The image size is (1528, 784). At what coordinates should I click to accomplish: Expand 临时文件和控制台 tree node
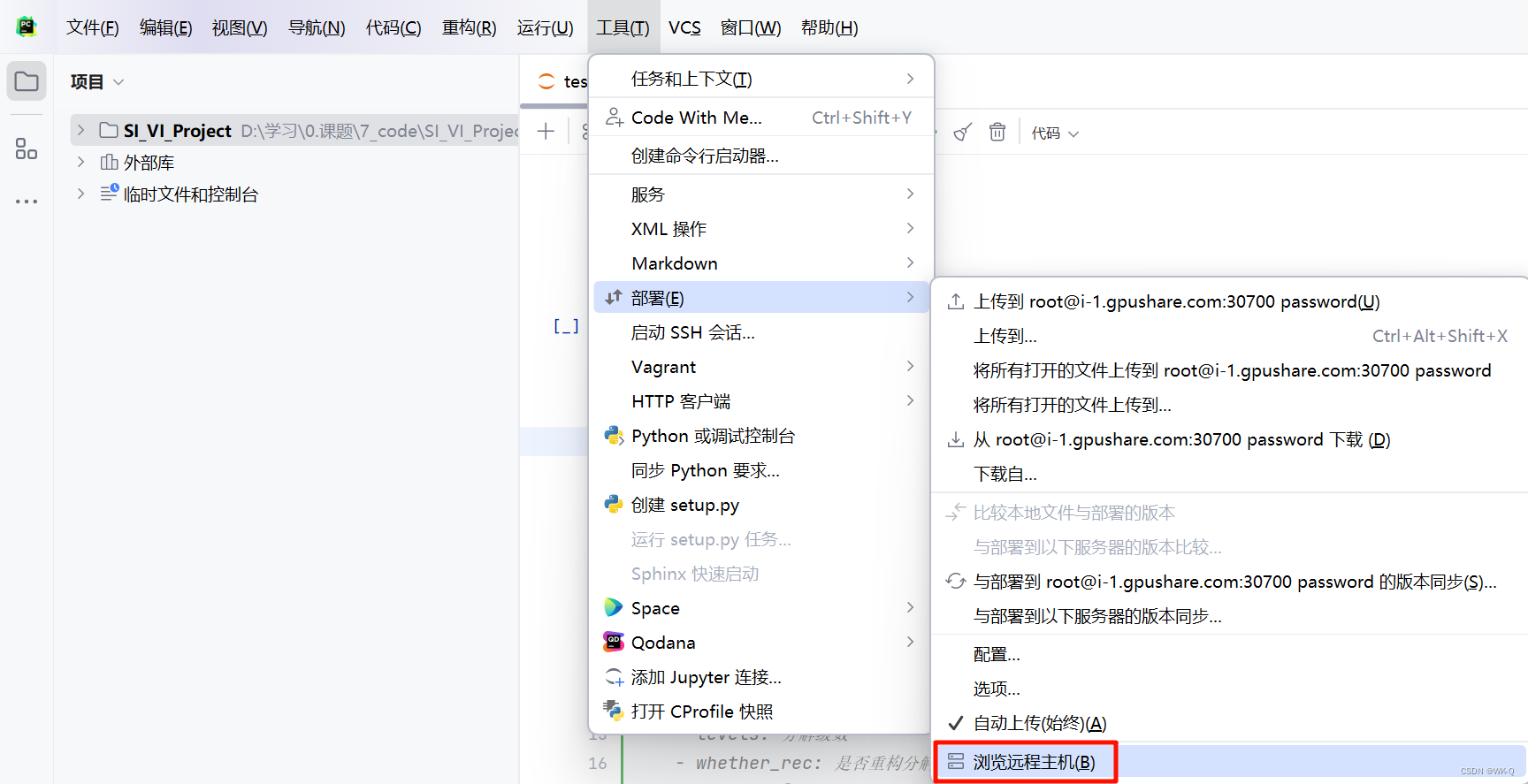[80, 194]
